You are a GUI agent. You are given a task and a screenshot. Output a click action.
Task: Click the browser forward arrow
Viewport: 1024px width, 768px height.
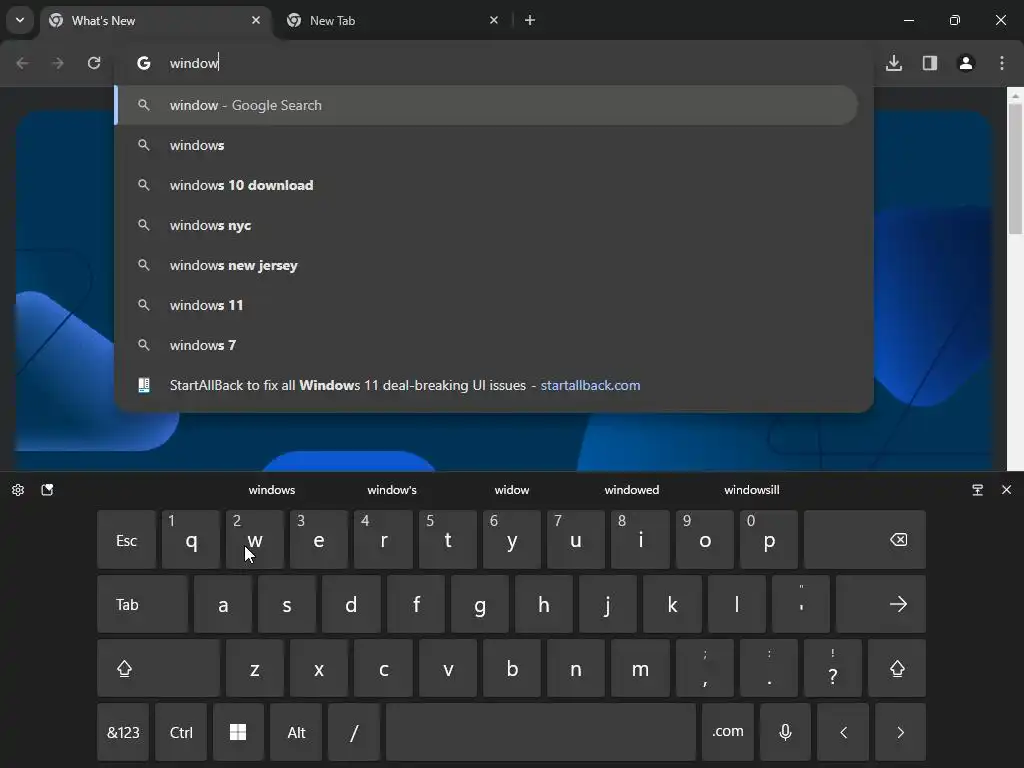coord(57,63)
